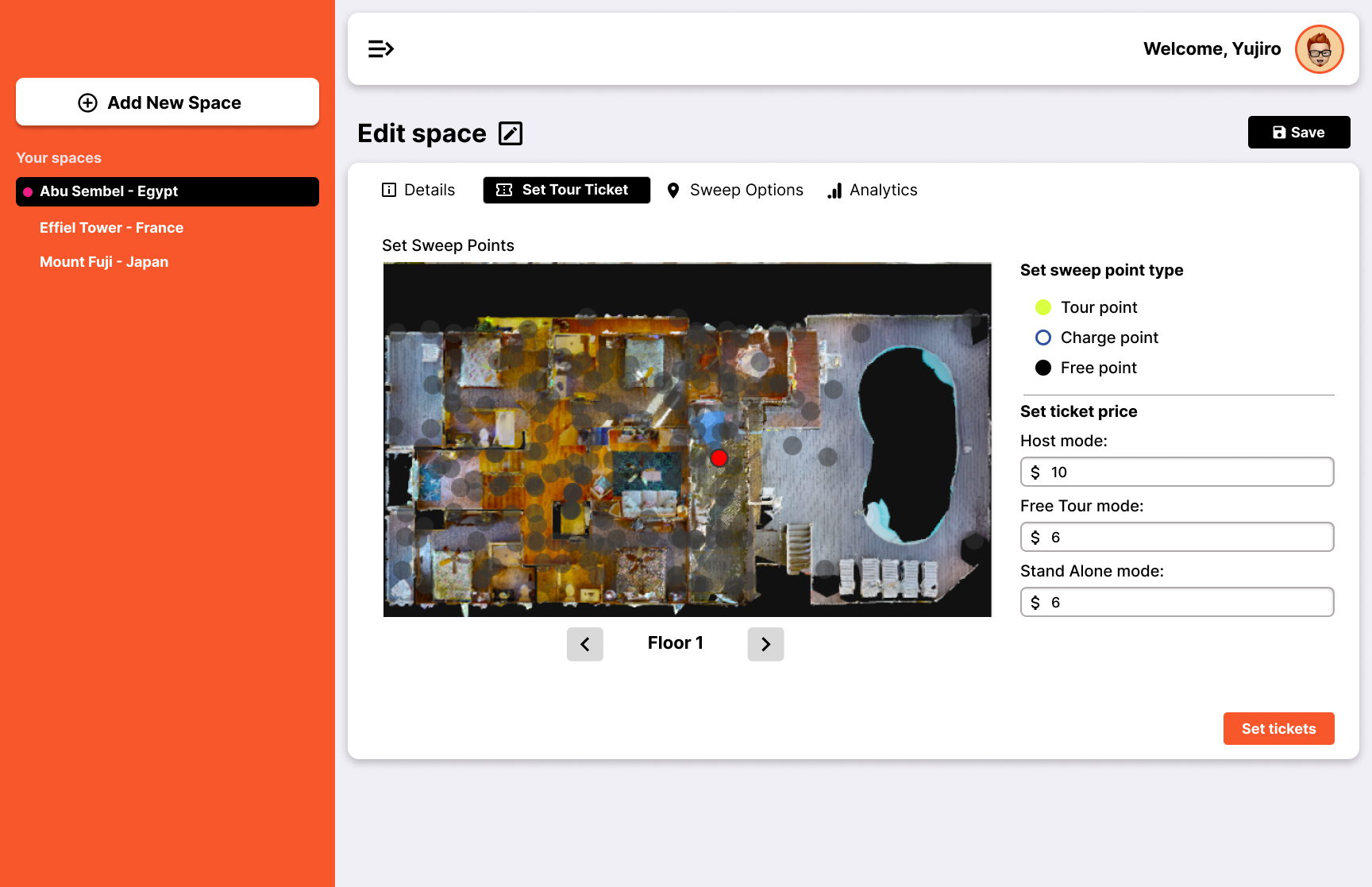Select Free point type

(1043, 368)
